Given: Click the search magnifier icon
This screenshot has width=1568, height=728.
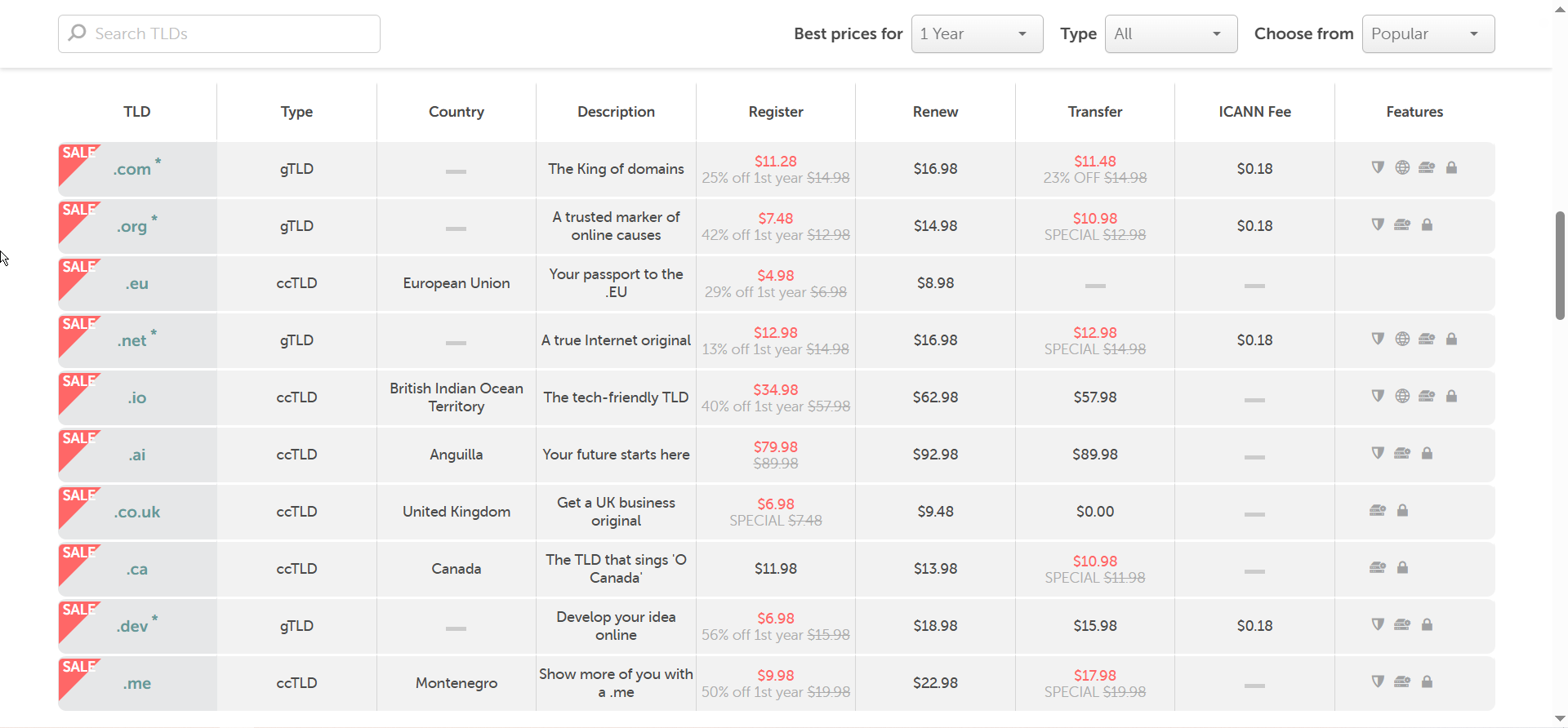Looking at the screenshot, I should (x=78, y=33).
